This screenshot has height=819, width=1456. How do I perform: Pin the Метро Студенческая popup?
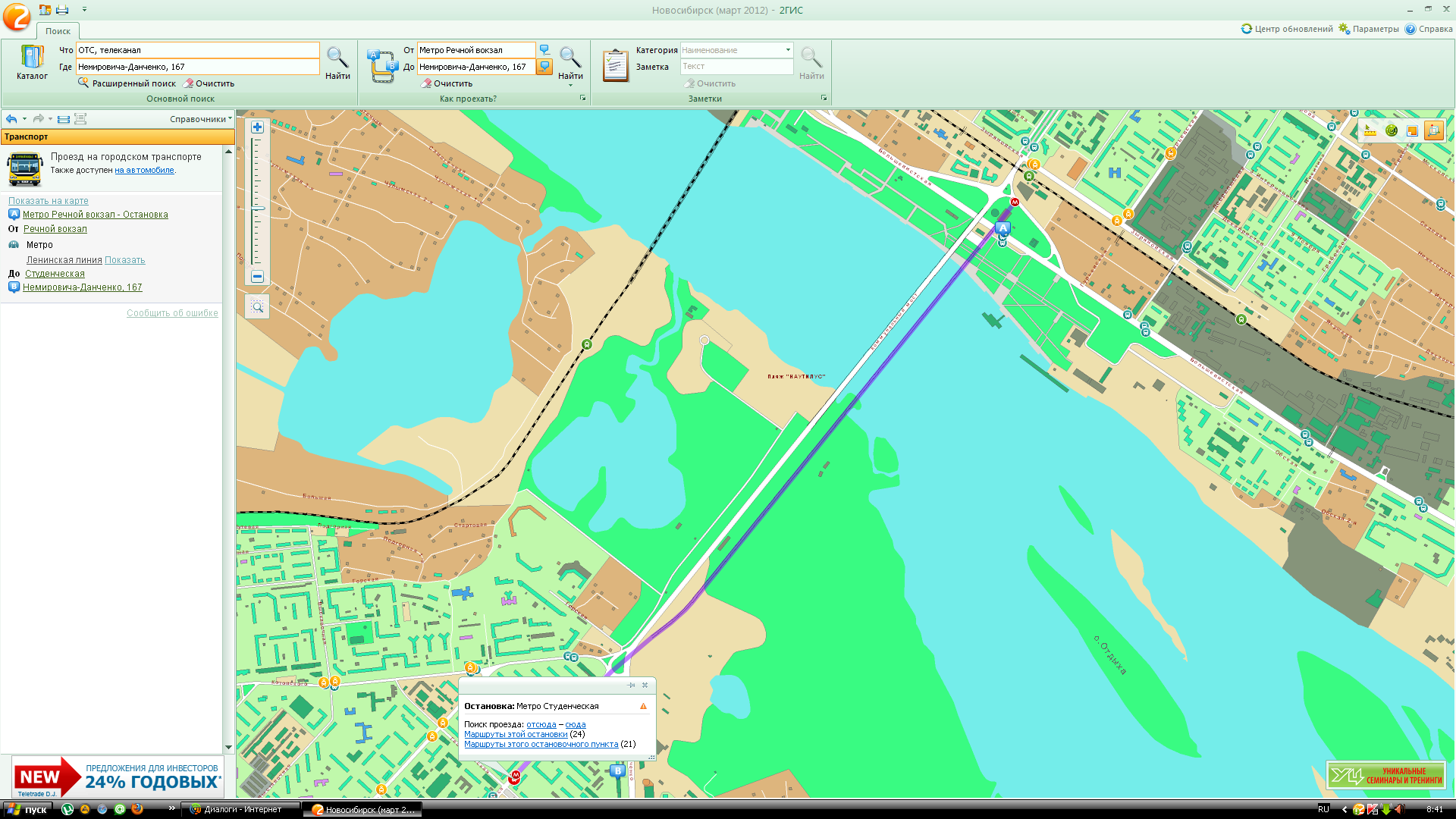[631, 685]
